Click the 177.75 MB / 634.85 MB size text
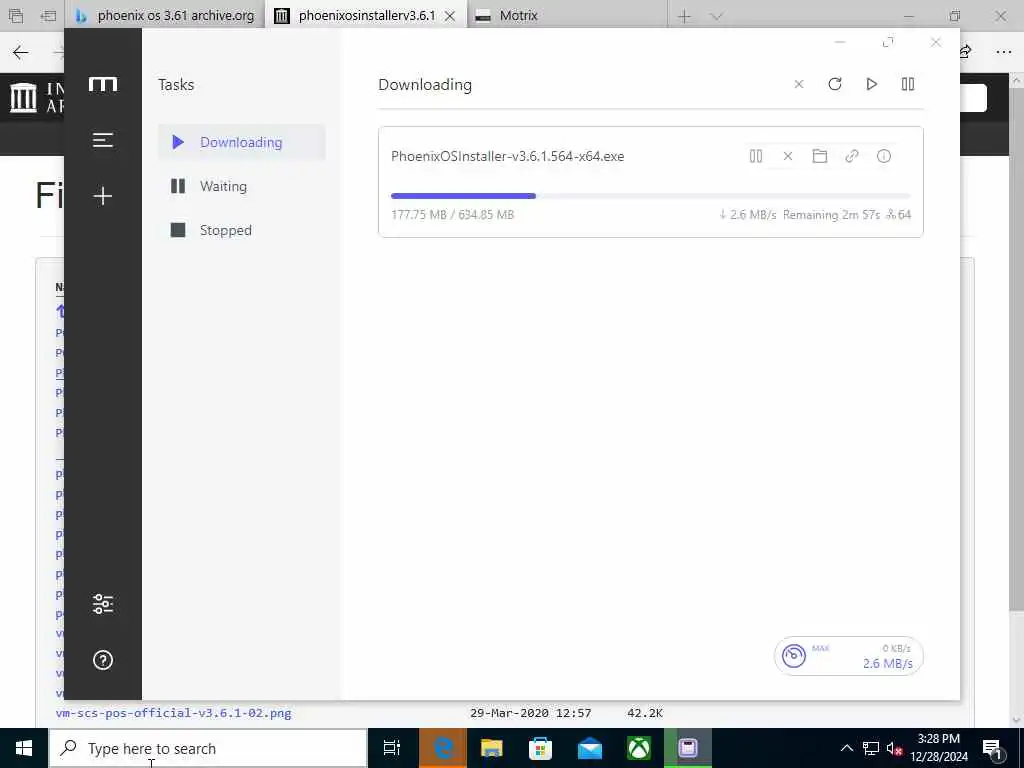 pos(453,215)
